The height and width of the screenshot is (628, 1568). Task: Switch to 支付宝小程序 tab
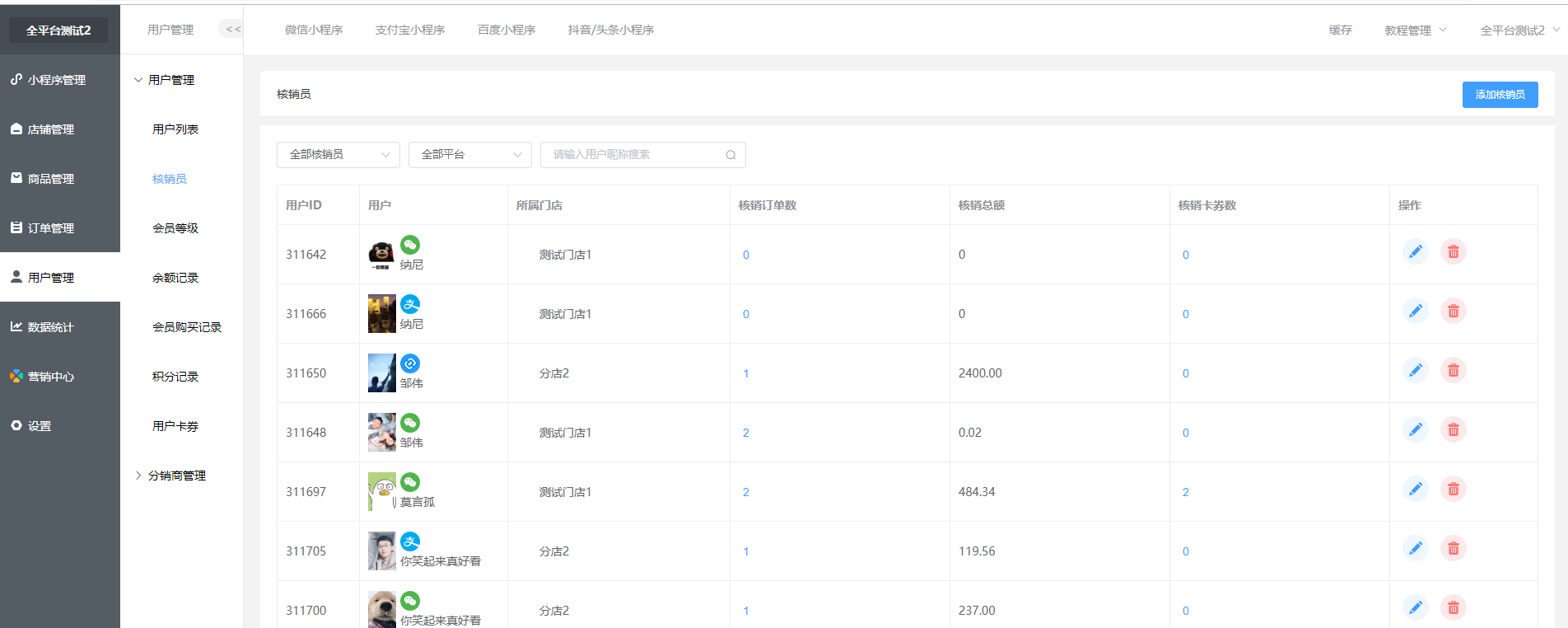pos(410,30)
